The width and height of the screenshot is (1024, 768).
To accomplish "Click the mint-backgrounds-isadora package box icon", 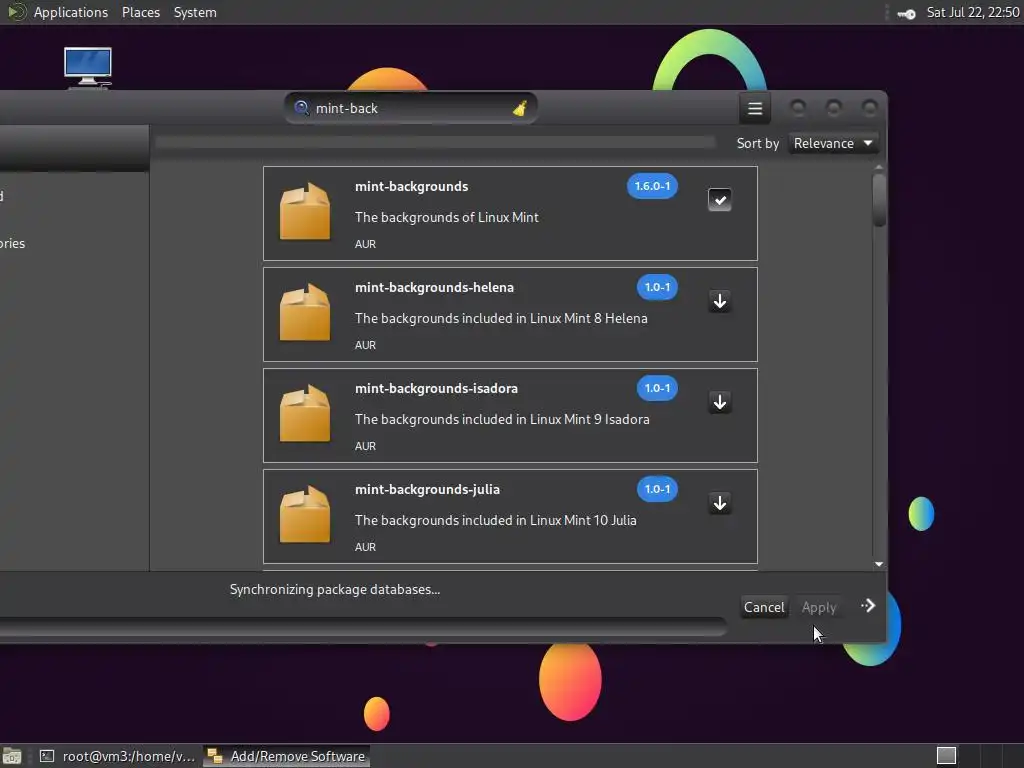I will point(305,413).
